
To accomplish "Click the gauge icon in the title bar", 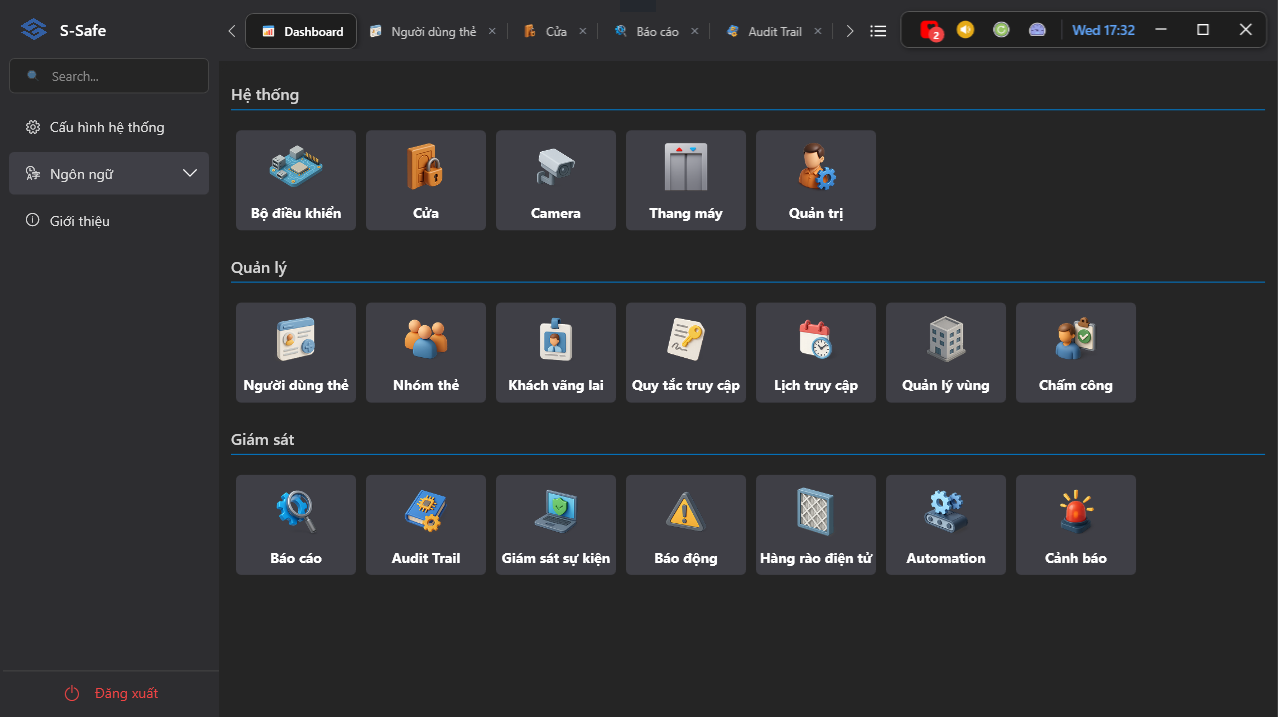I will (x=1037, y=30).
